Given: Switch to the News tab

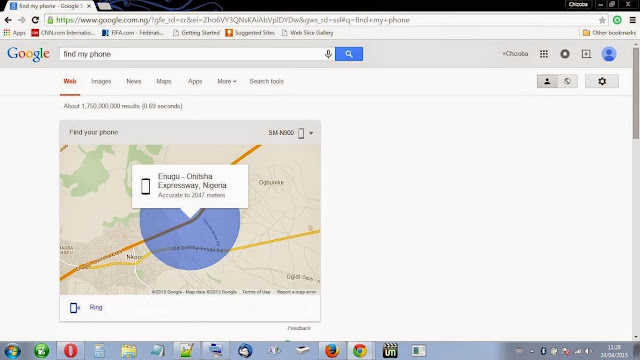Looking at the screenshot, I should 133,81.
